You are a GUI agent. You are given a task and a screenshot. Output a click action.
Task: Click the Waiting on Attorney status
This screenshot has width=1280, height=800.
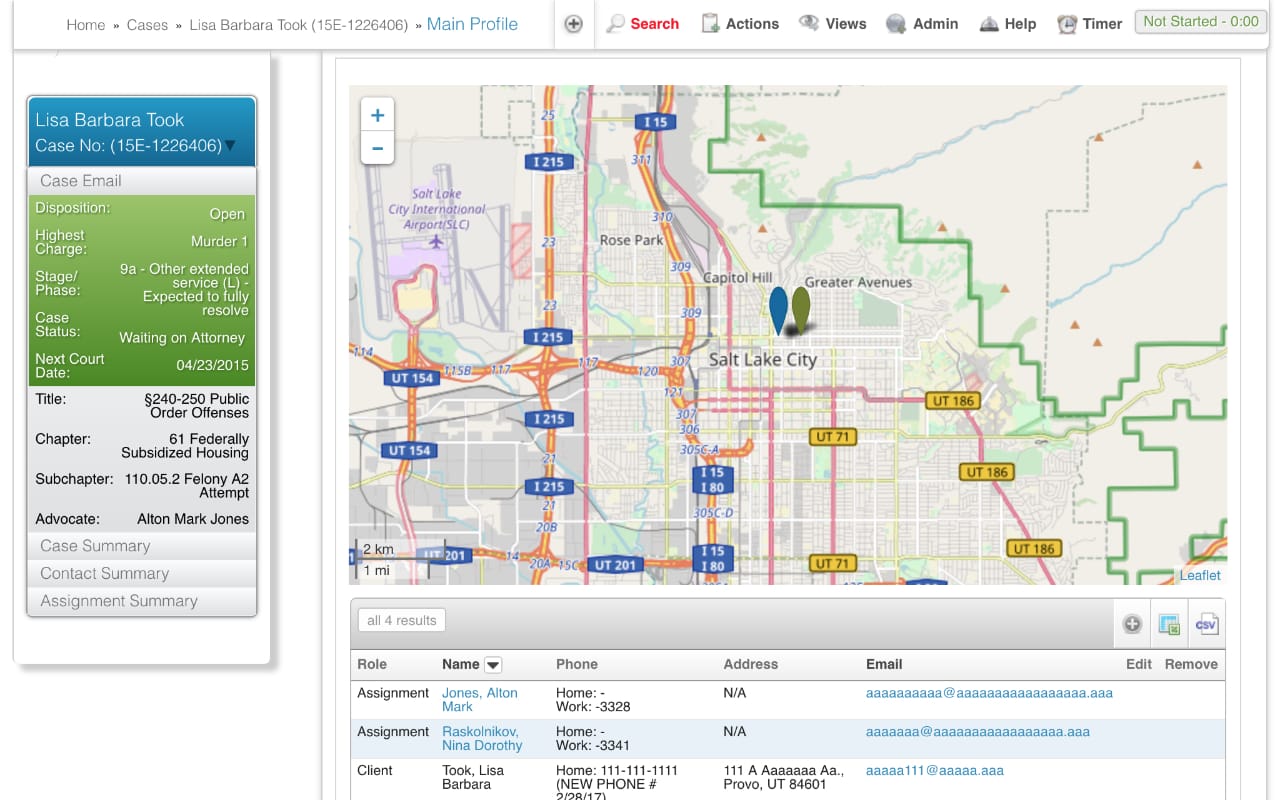coord(182,338)
